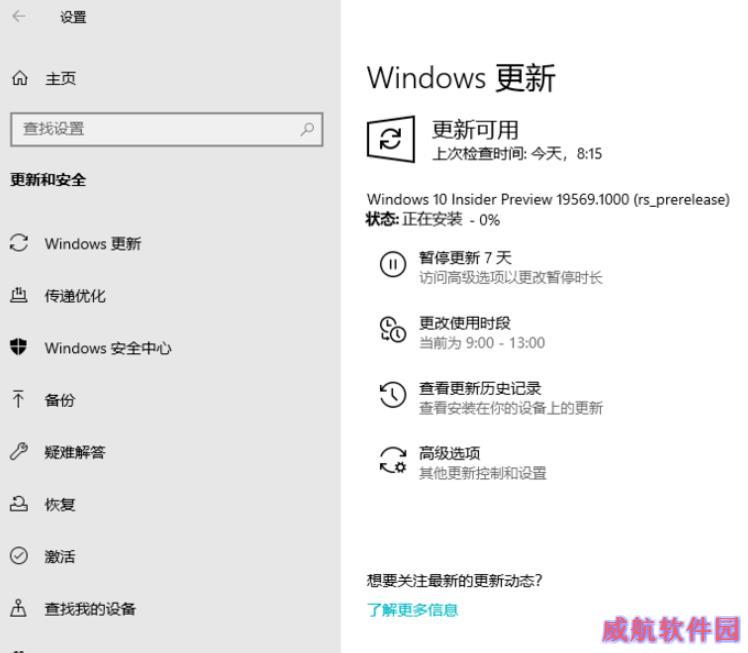
Task: Select the 传递优化 delivery icon
Action: 19,296
